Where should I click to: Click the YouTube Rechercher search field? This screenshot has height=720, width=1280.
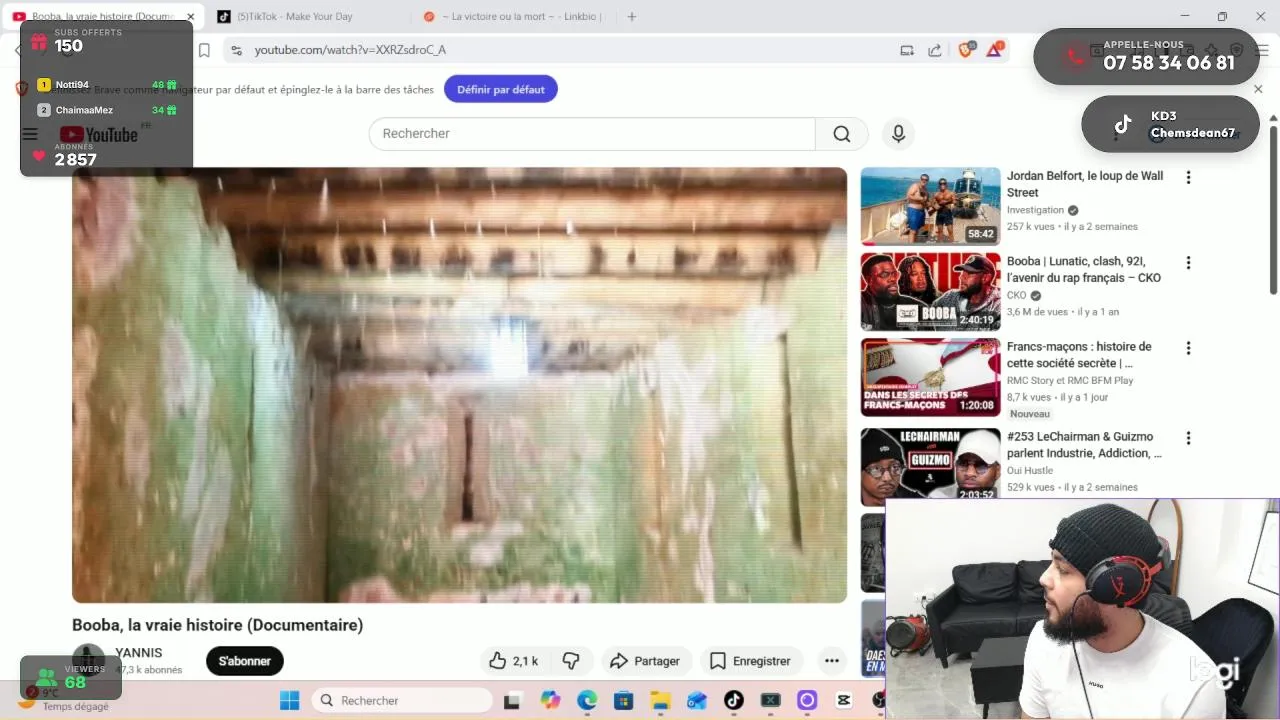coord(592,134)
